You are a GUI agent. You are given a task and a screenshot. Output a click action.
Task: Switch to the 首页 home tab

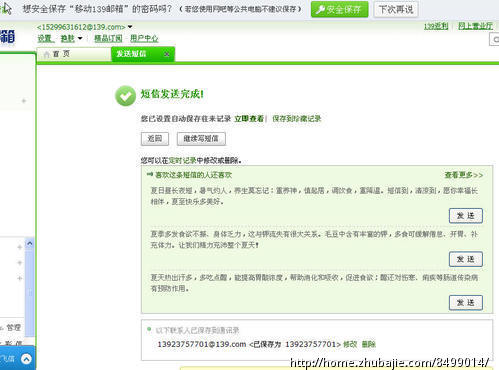[74, 54]
